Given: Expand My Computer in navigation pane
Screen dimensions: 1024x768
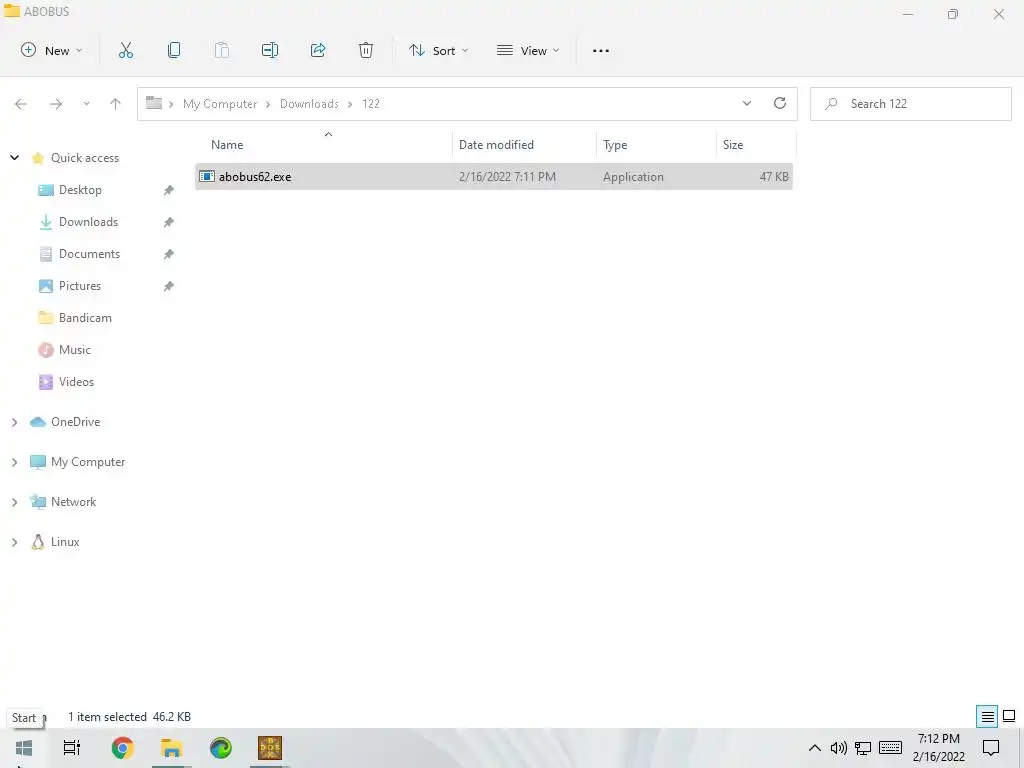Looking at the screenshot, I should 14,462.
